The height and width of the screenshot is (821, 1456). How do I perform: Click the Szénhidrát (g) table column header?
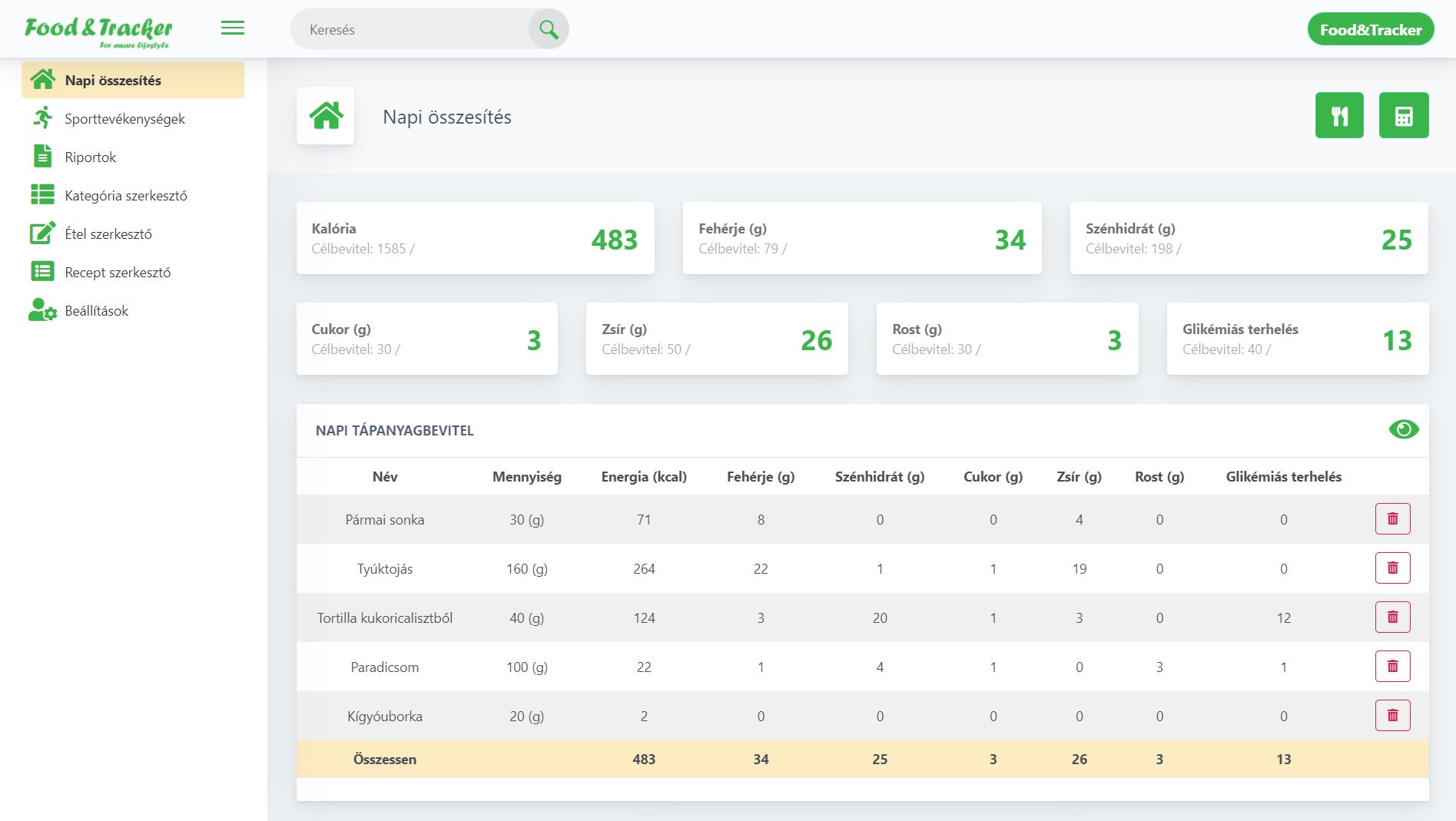tap(880, 476)
